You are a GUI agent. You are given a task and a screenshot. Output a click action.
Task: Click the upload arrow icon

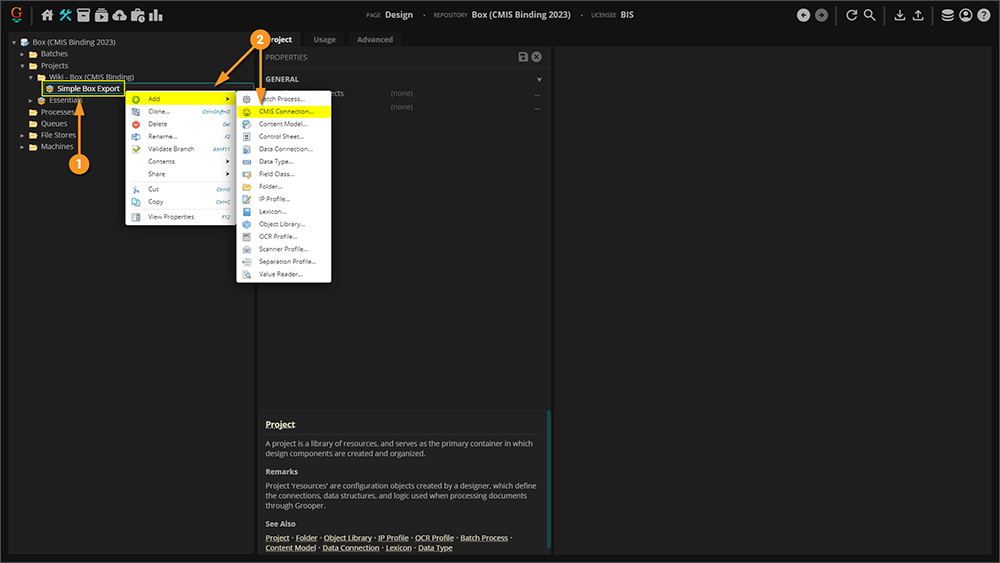918,15
